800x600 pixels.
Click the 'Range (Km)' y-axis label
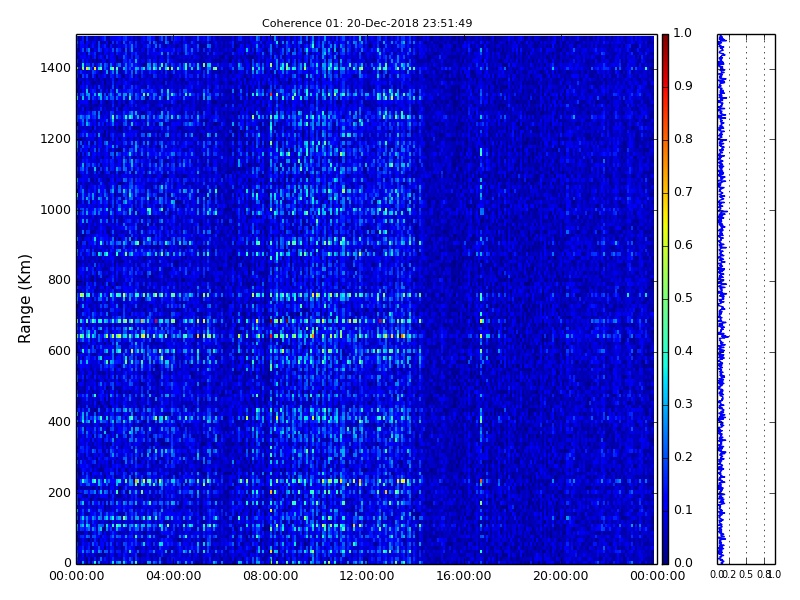point(24,299)
